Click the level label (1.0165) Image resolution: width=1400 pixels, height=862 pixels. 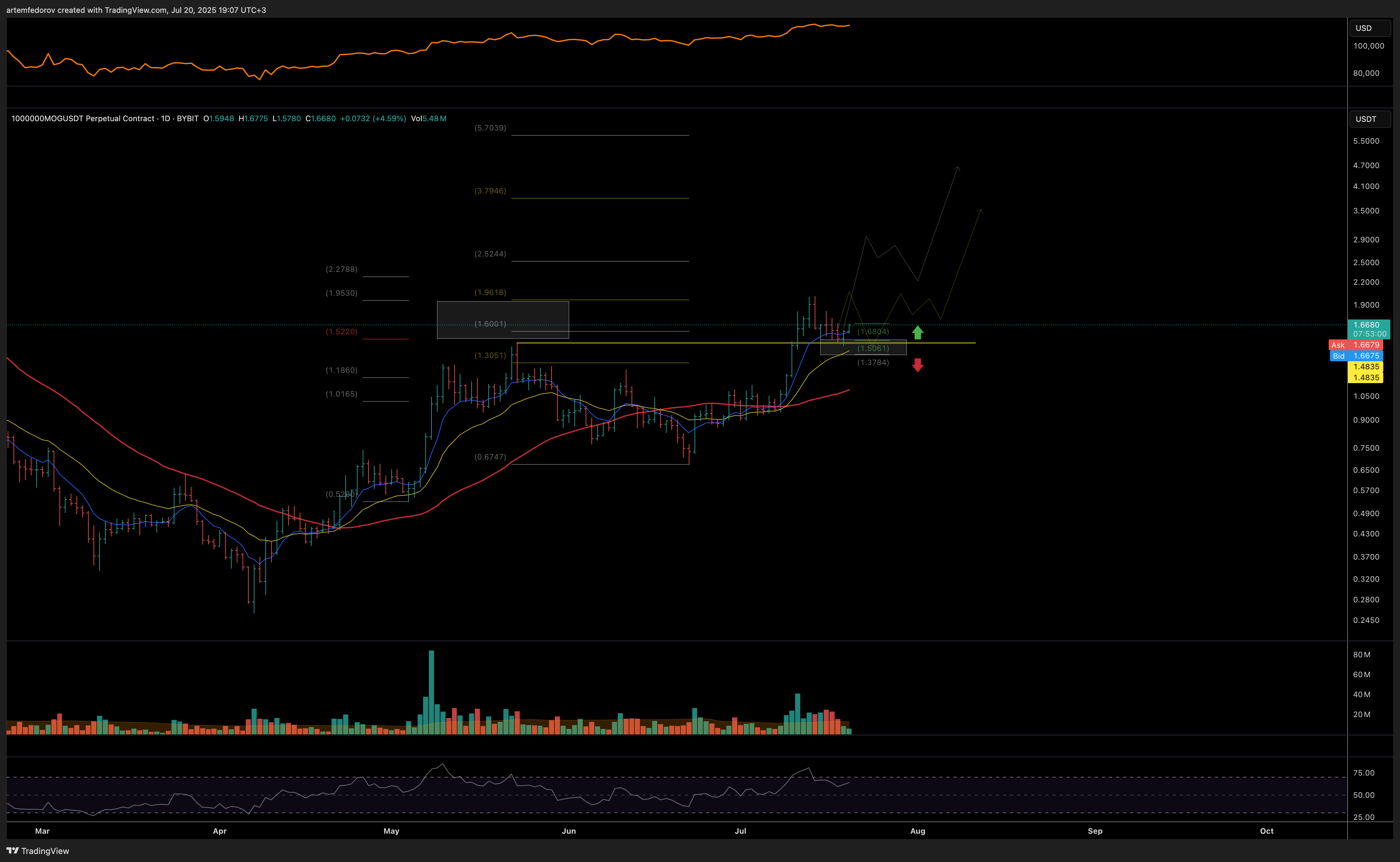click(341, 394)
